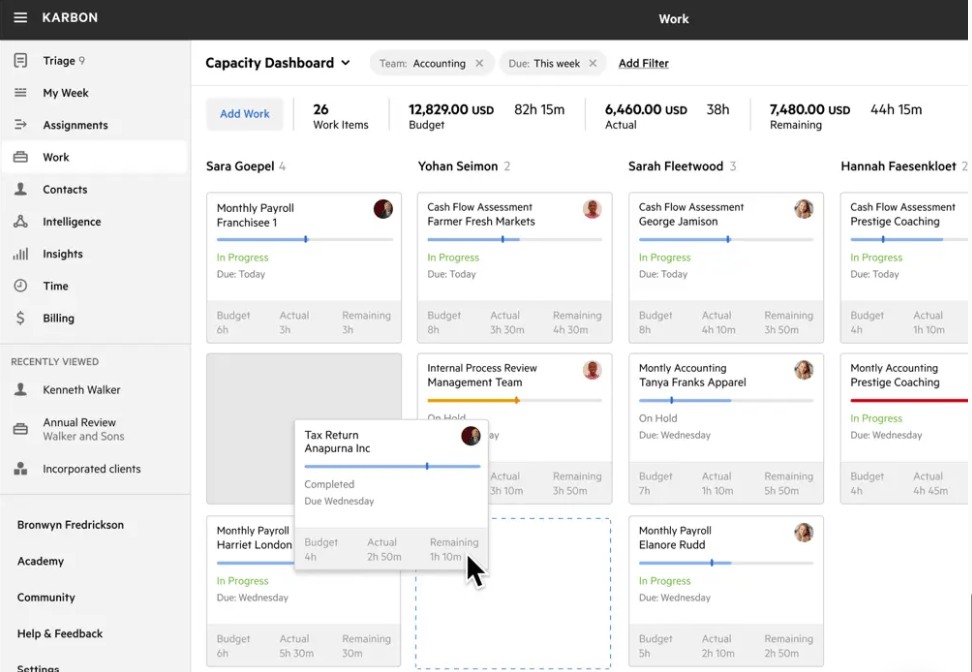Click avatar on Monthly Payroll Franchisee 1 card

click(x=383, y=209)
